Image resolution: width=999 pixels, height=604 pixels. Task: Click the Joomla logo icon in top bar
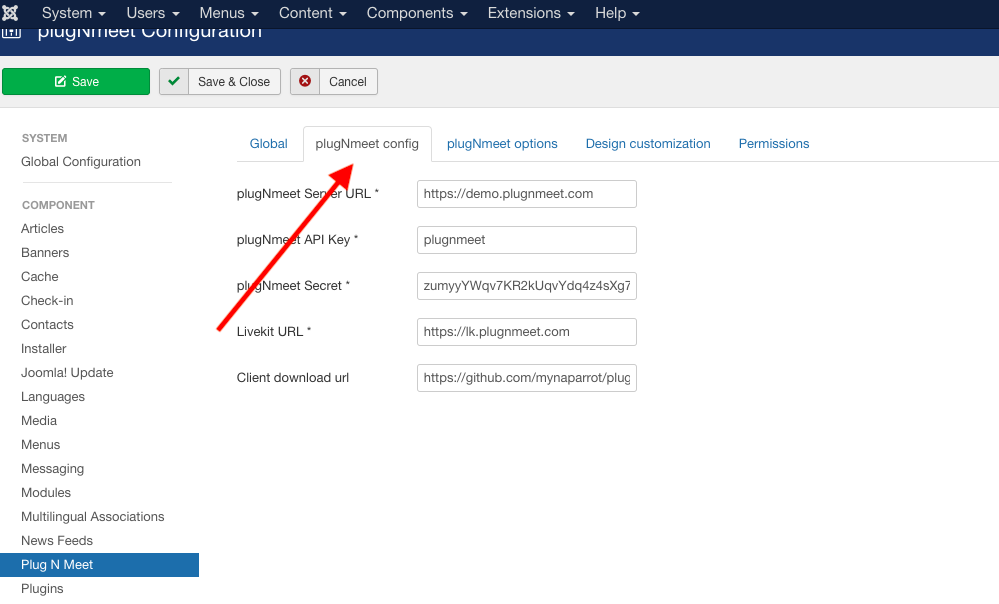click(12, 12)
